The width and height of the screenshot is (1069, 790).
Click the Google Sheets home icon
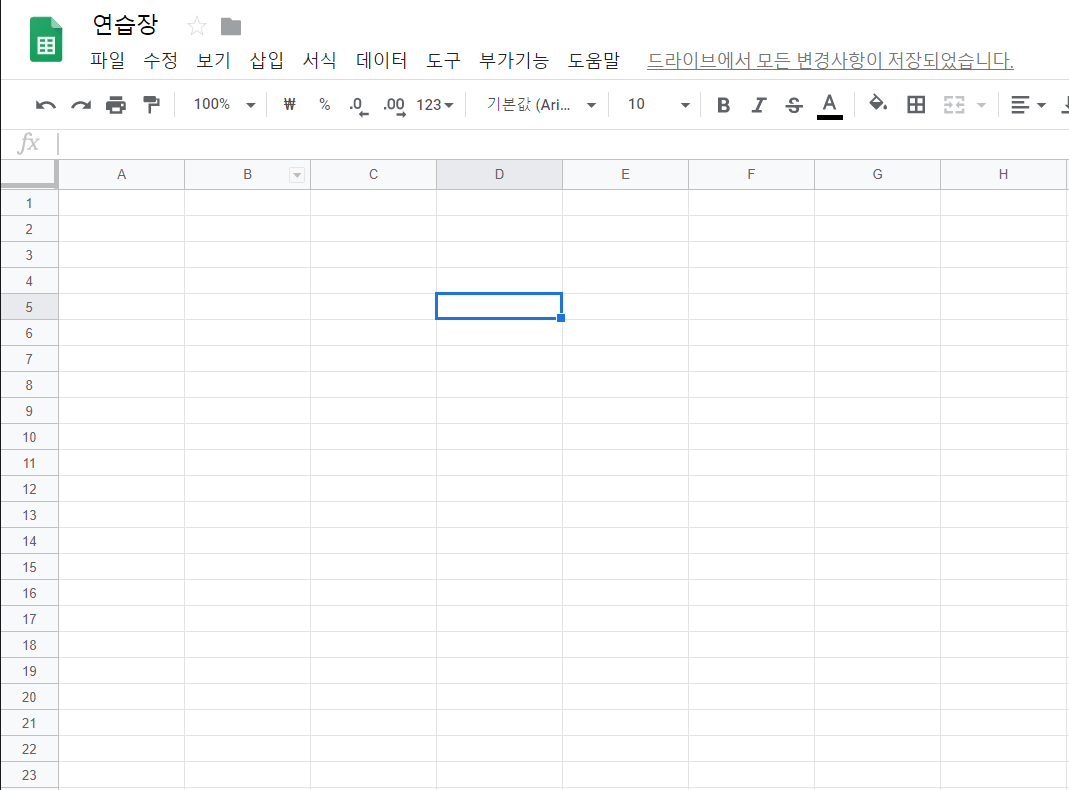[46, 40]
